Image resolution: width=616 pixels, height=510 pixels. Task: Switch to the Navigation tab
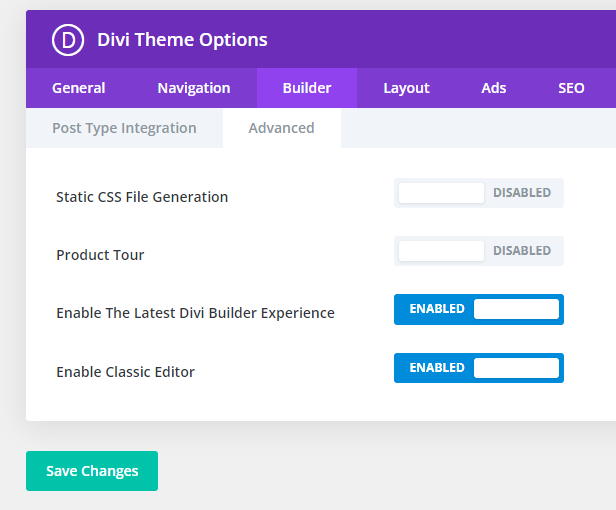(x=194, y=88)
